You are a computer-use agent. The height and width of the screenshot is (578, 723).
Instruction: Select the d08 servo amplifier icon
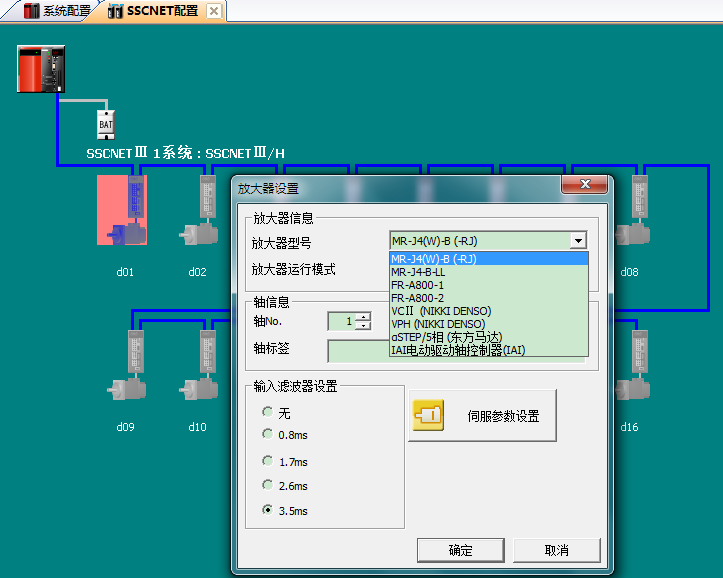tap(632, 212)
